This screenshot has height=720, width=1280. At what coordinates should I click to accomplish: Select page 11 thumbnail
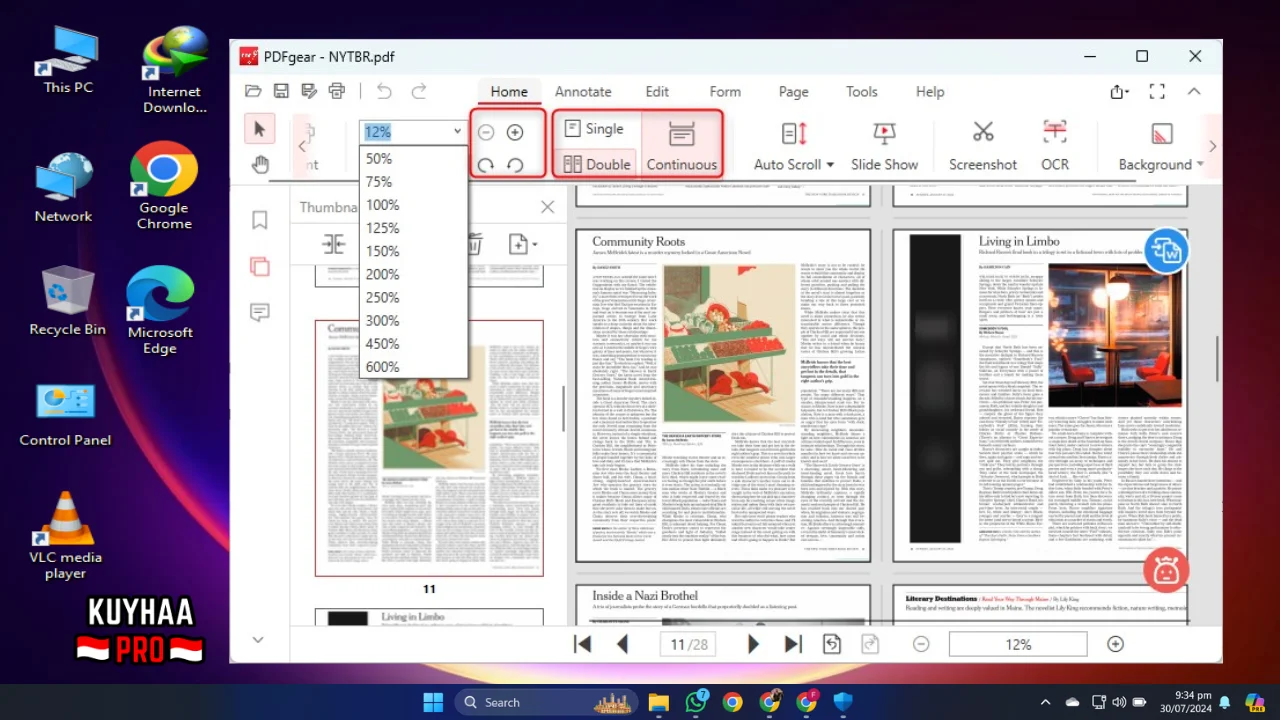(x=429, y=448)
